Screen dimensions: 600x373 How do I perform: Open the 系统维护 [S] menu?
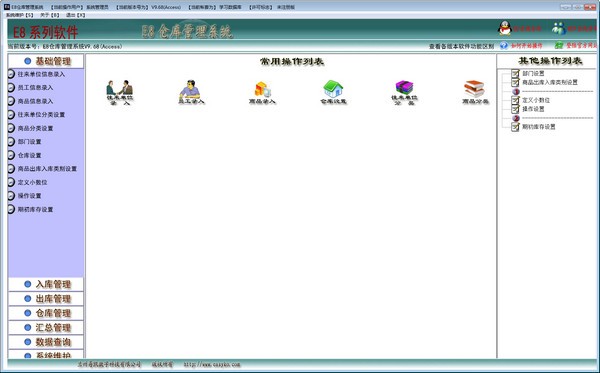click(x=20, y=15)
